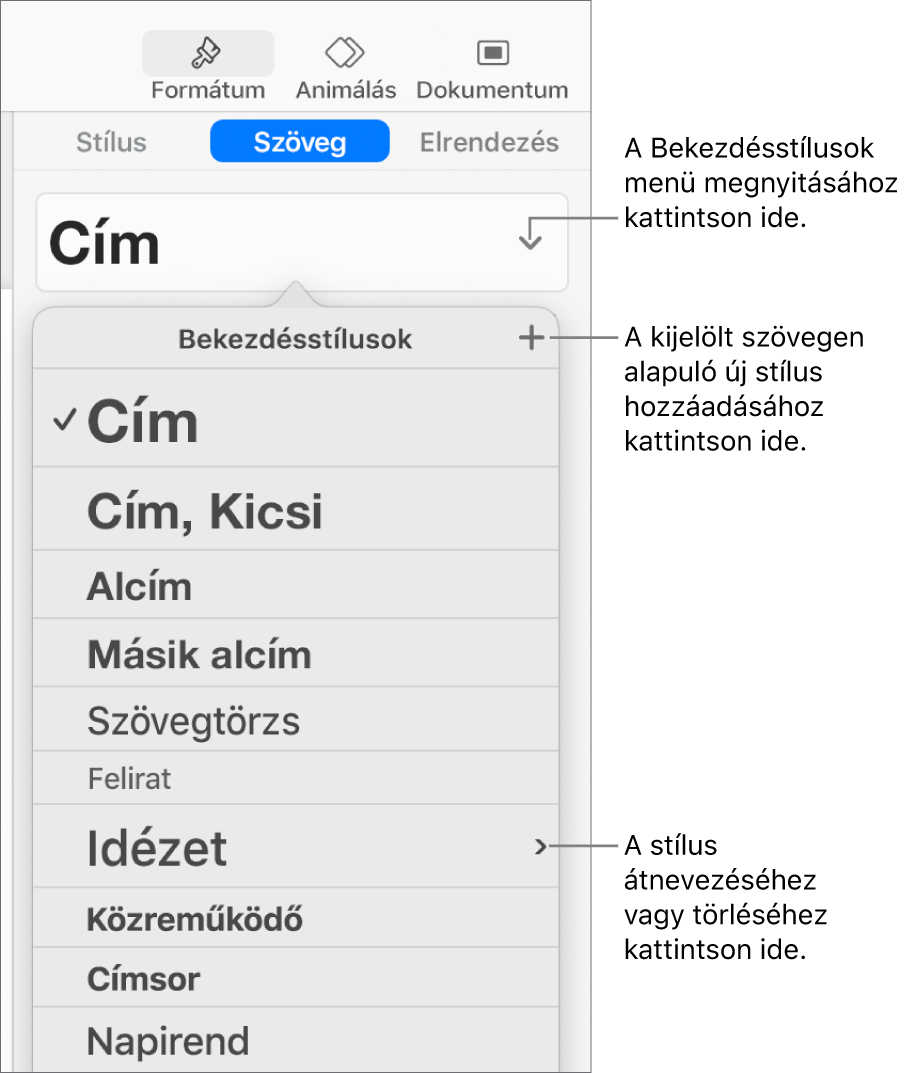Click the Cím style popup field
The height and width of the screenshot is (1073, 910).
pos(302,243)
